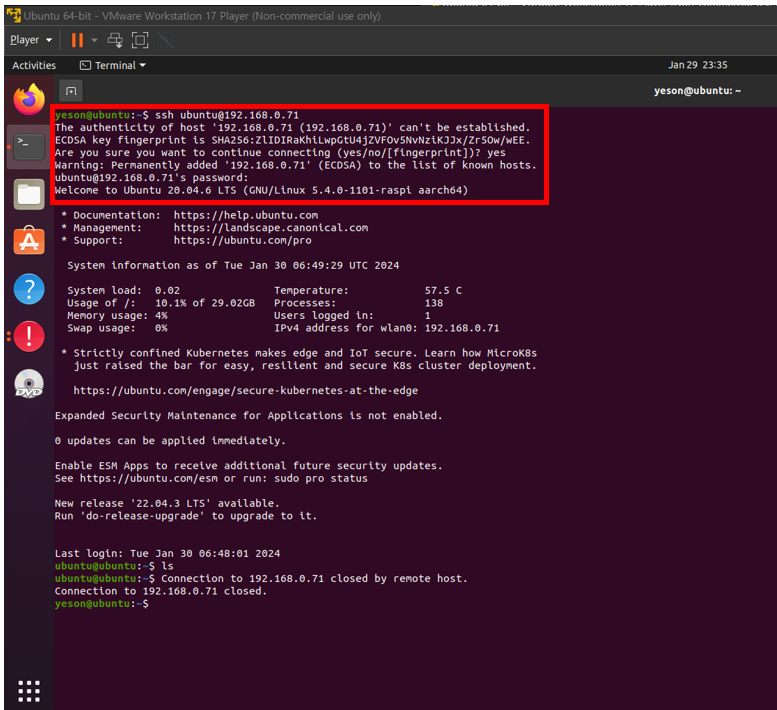Open the Ubuntu Activities overview
Screen dimensions: 777x710
tap(34, 65)
